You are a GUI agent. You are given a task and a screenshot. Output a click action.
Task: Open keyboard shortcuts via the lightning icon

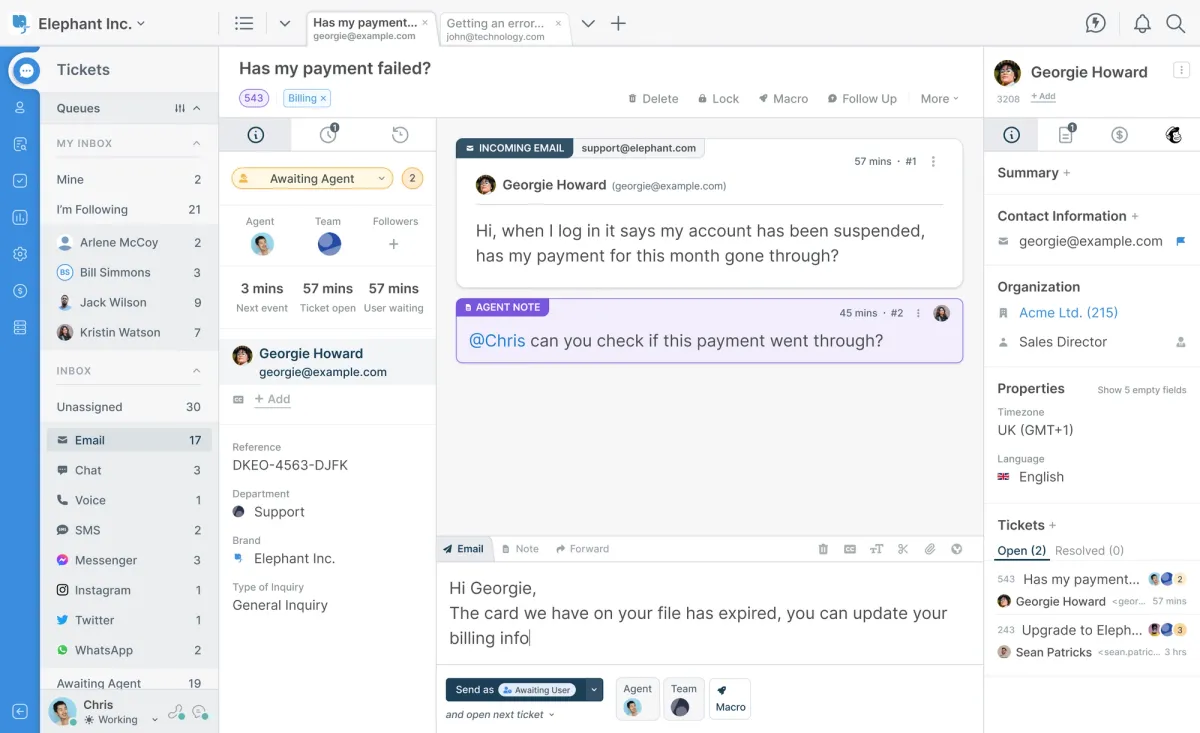click(1096, 23)
